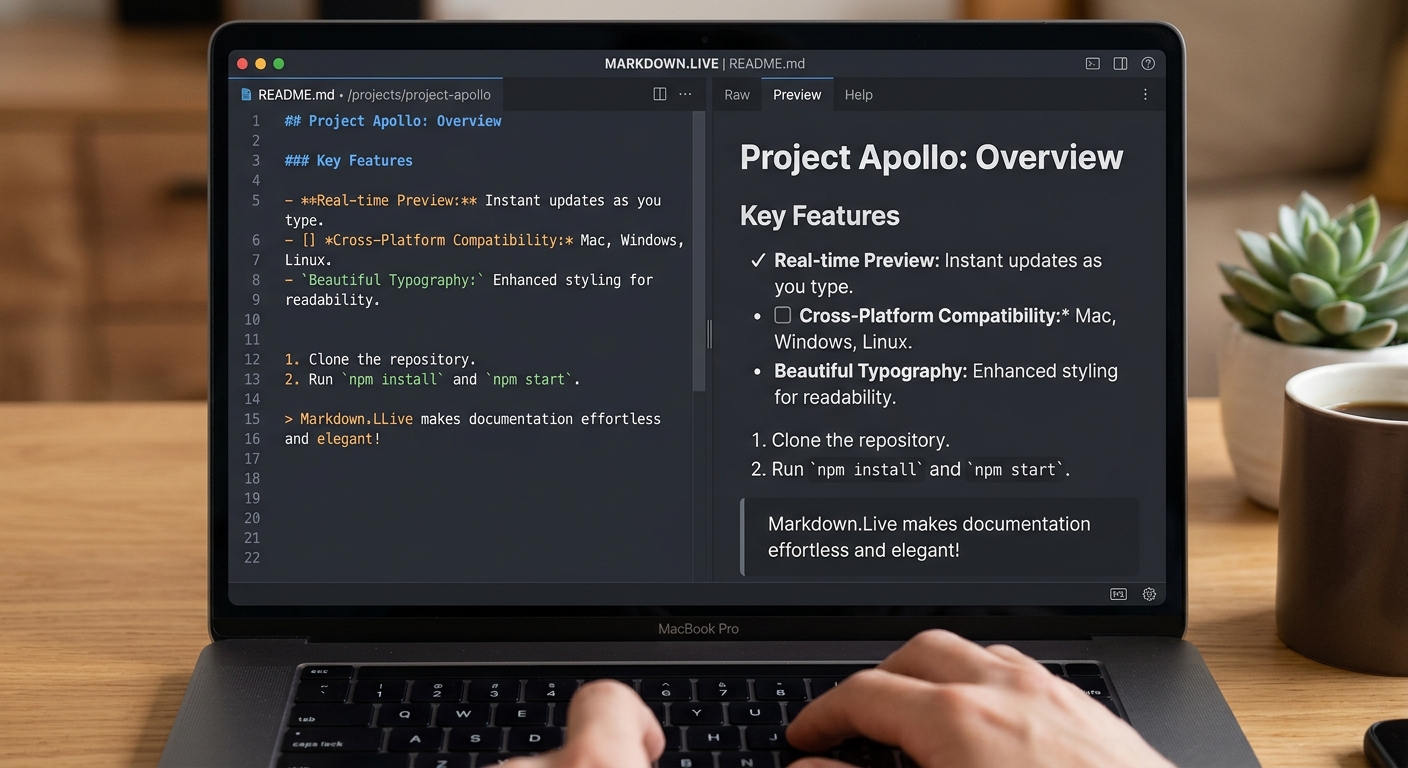Maximize the window with the green button
The image size is (1408, 768).
279,63
